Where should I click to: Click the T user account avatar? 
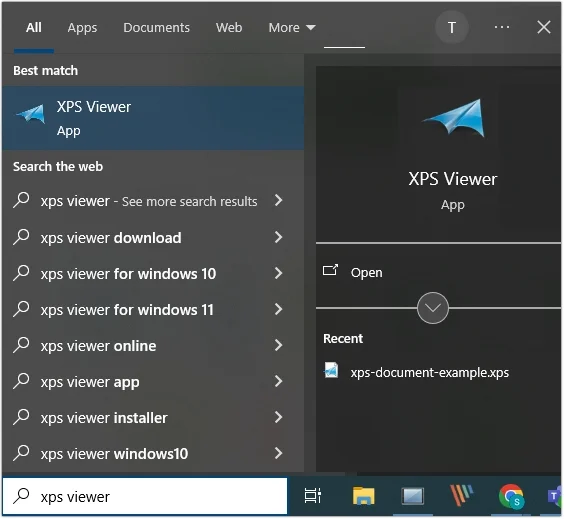coord(452,27)
